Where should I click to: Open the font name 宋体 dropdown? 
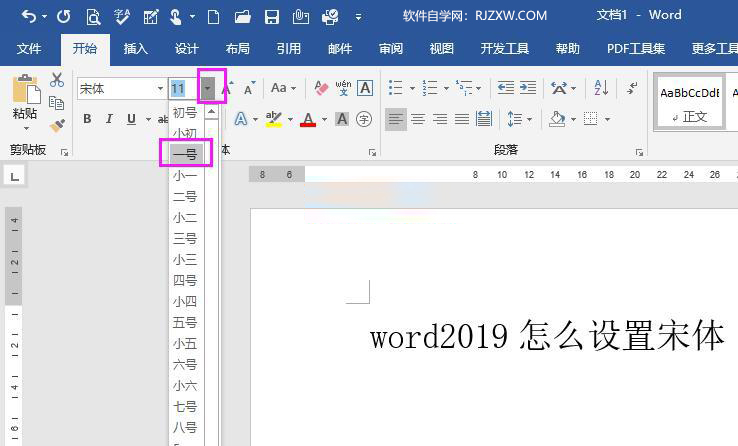[x=160, y=88]
